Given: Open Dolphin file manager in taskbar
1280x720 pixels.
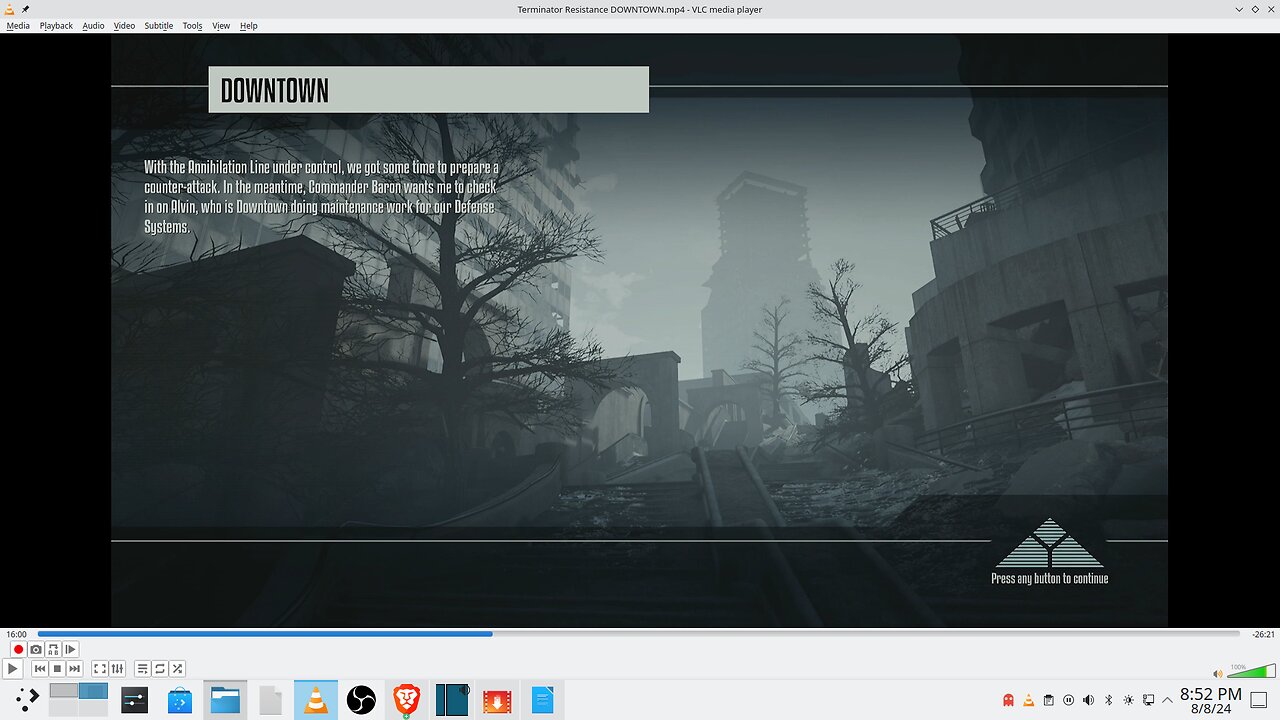Looking at the screenshot, I should (225, 700).
